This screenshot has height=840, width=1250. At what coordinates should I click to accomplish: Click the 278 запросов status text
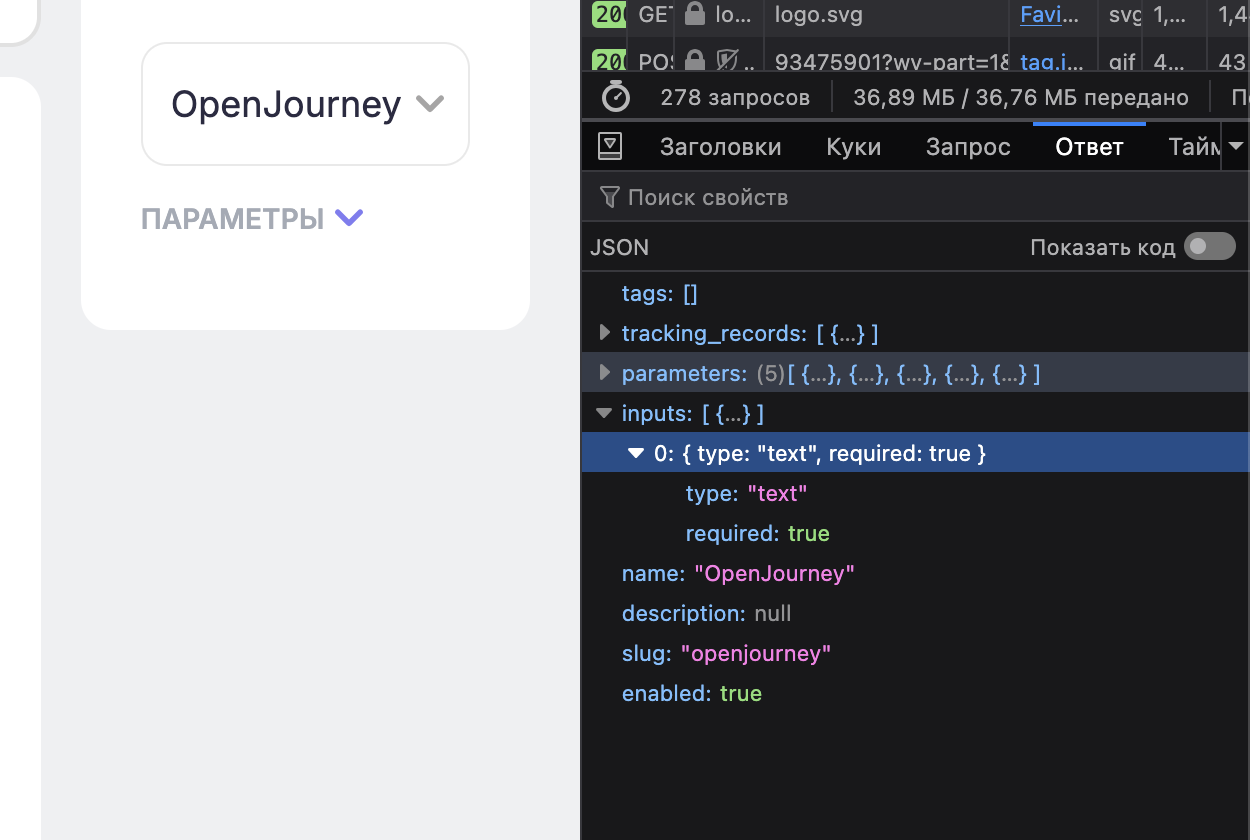point(735,97)
